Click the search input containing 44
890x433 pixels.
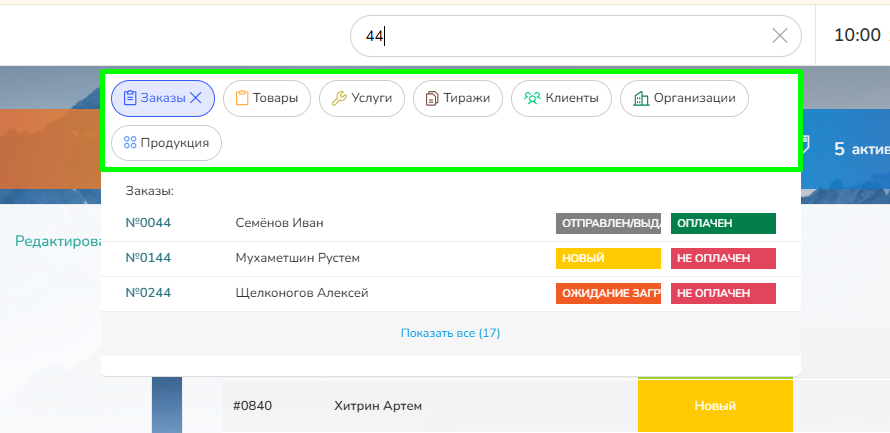tap(560, 36)
